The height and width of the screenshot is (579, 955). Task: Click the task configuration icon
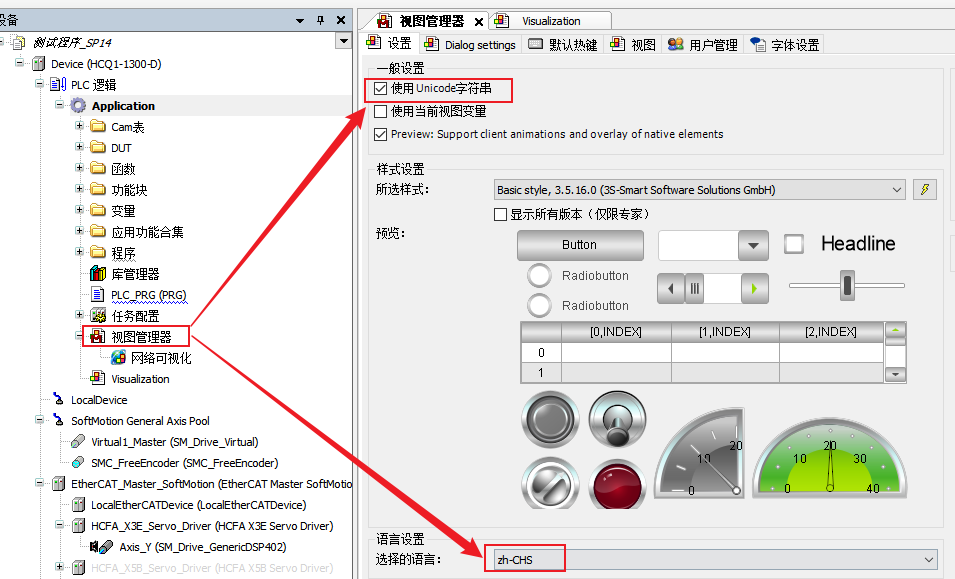click(x=97, y=316)
